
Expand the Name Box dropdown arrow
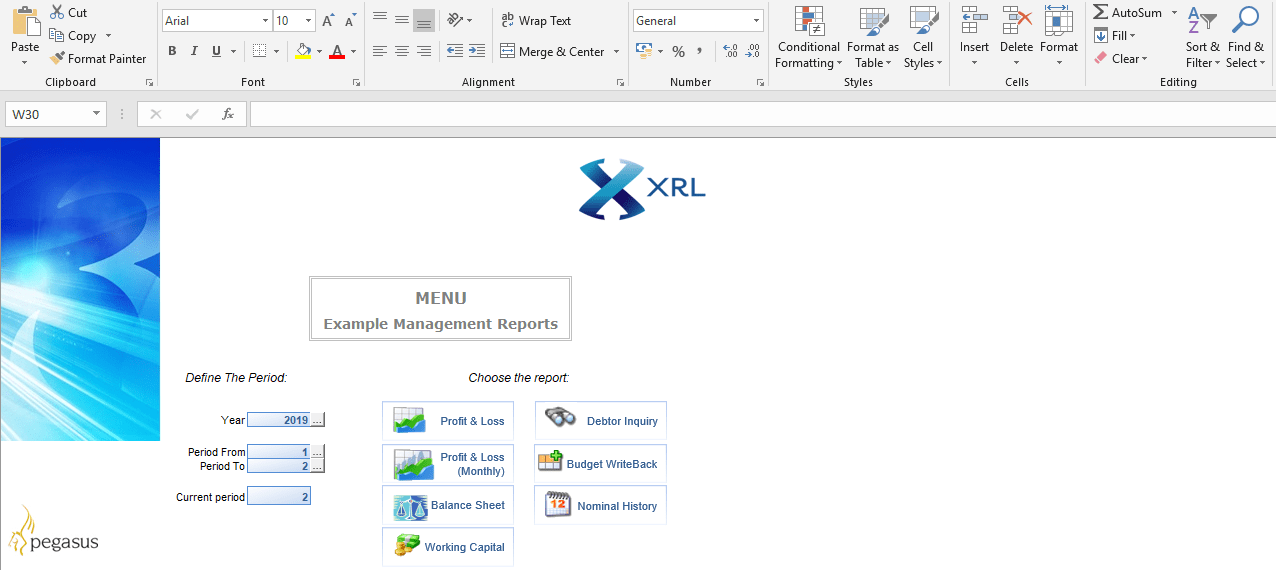[x=97, y=114]
